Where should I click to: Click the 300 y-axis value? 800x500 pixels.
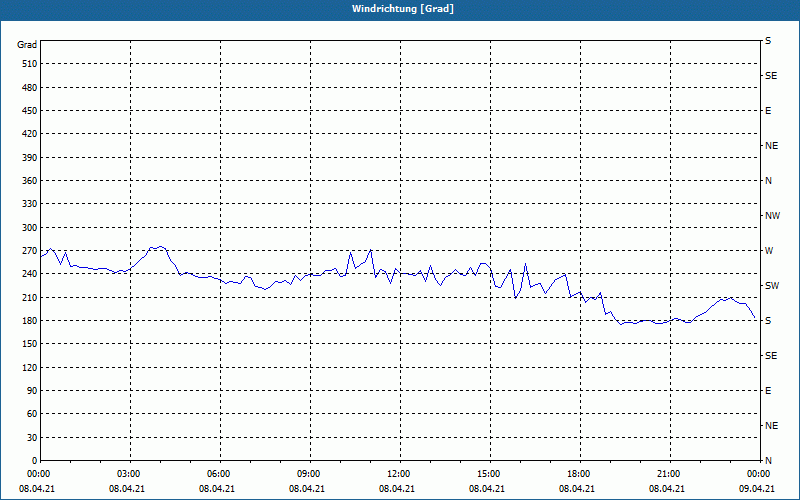30,228
